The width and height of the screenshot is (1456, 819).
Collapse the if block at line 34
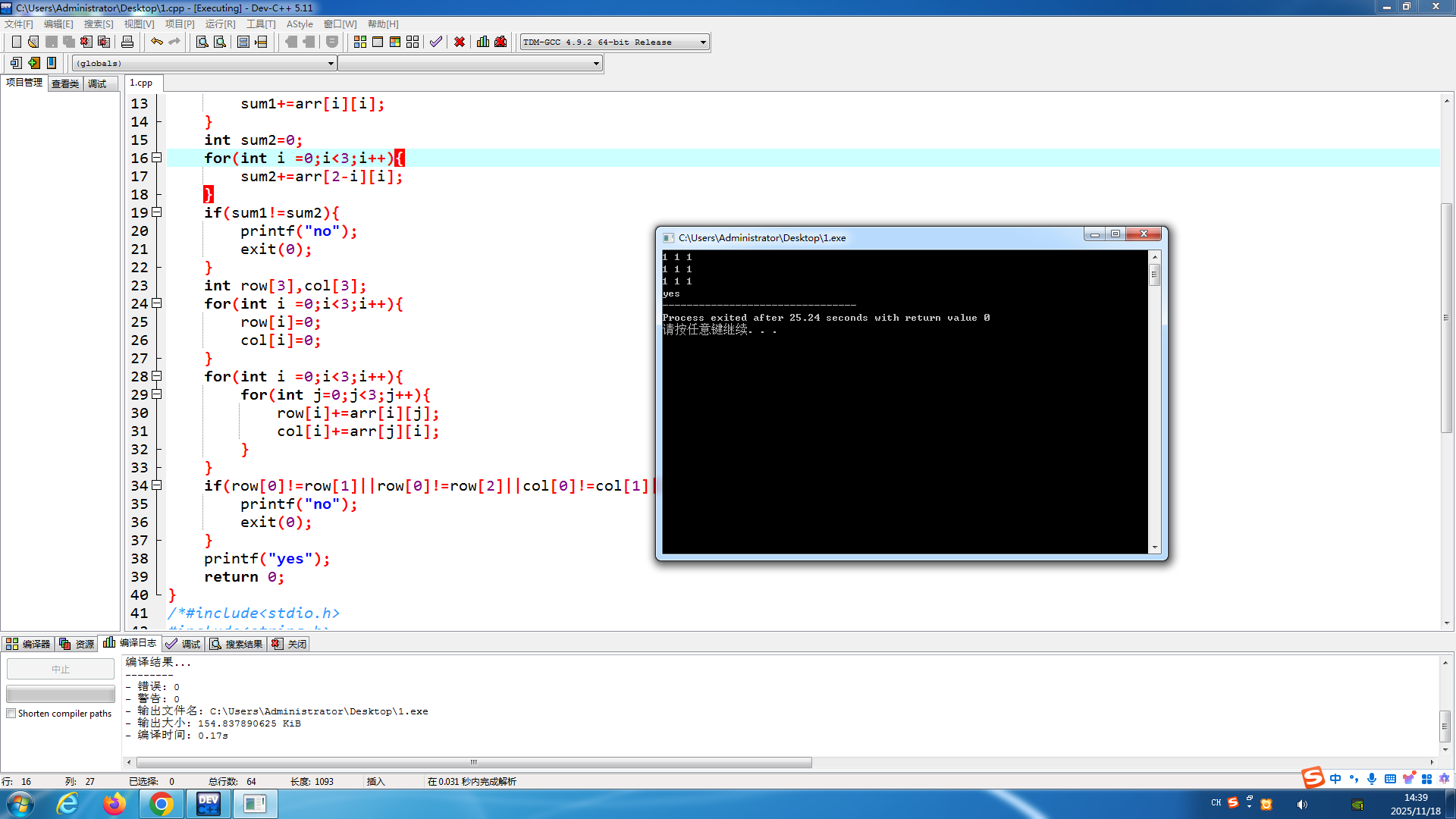click(x=157, y=485)
